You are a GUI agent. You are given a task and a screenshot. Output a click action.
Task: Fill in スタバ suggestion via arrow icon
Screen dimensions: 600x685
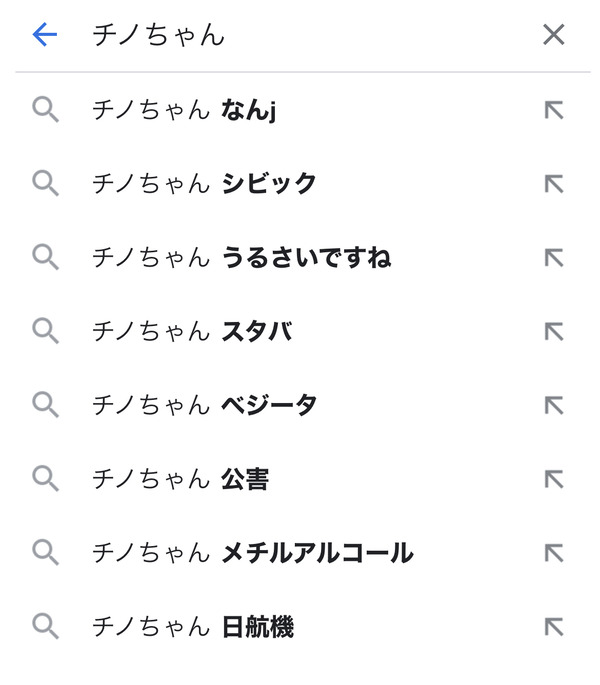tap(554, 332)
